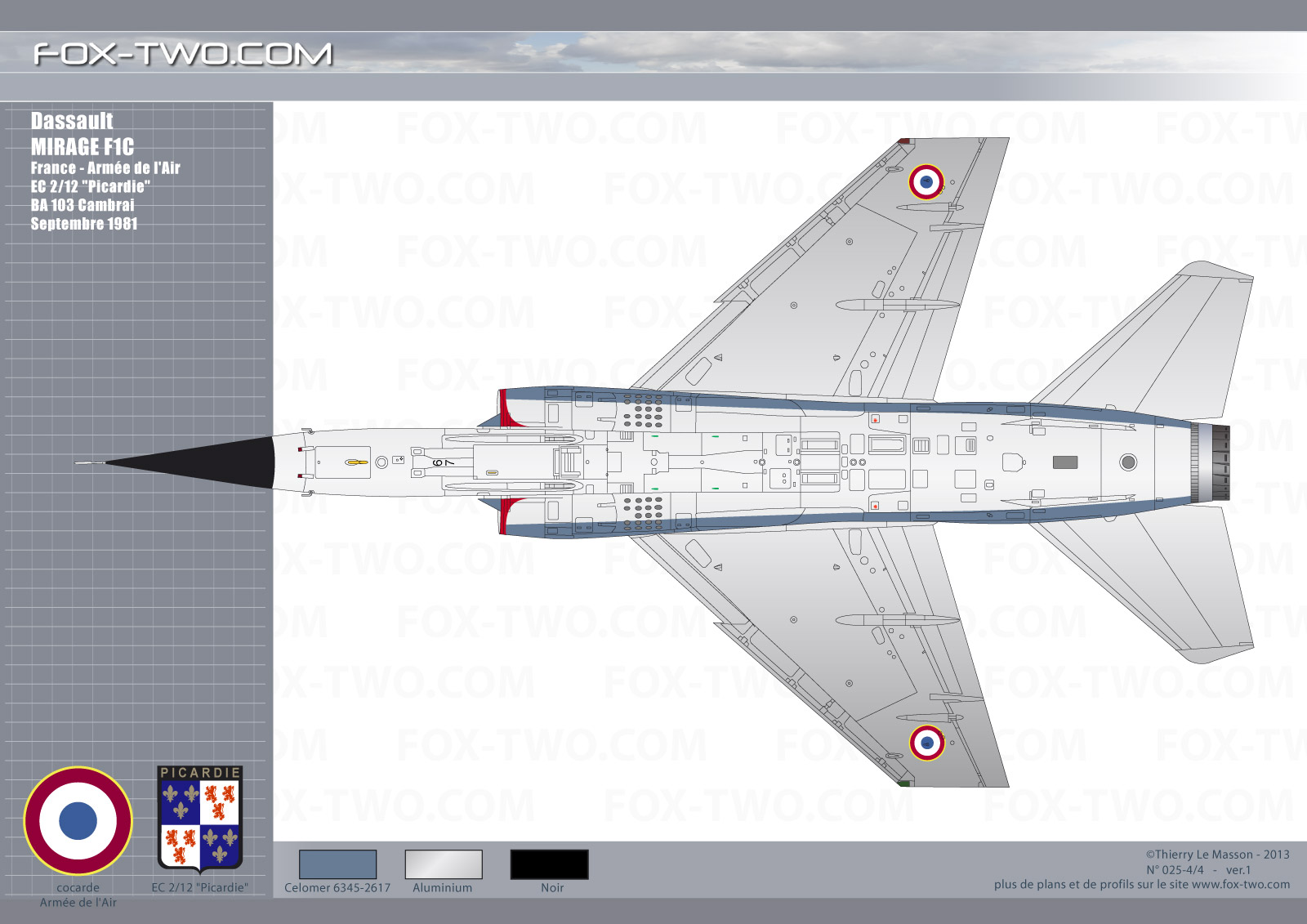Click the 'Aluminium' label text

[x=443, y=888]
